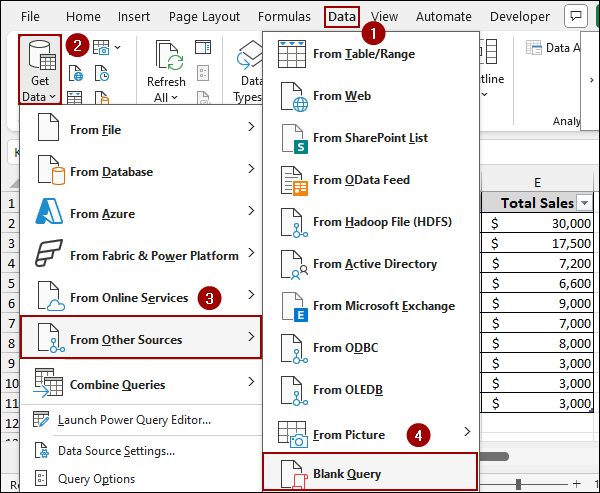This screenshot has height=493, width=600.
Task: Click the Total Sales header cell
Action: [x=537, y=203]
